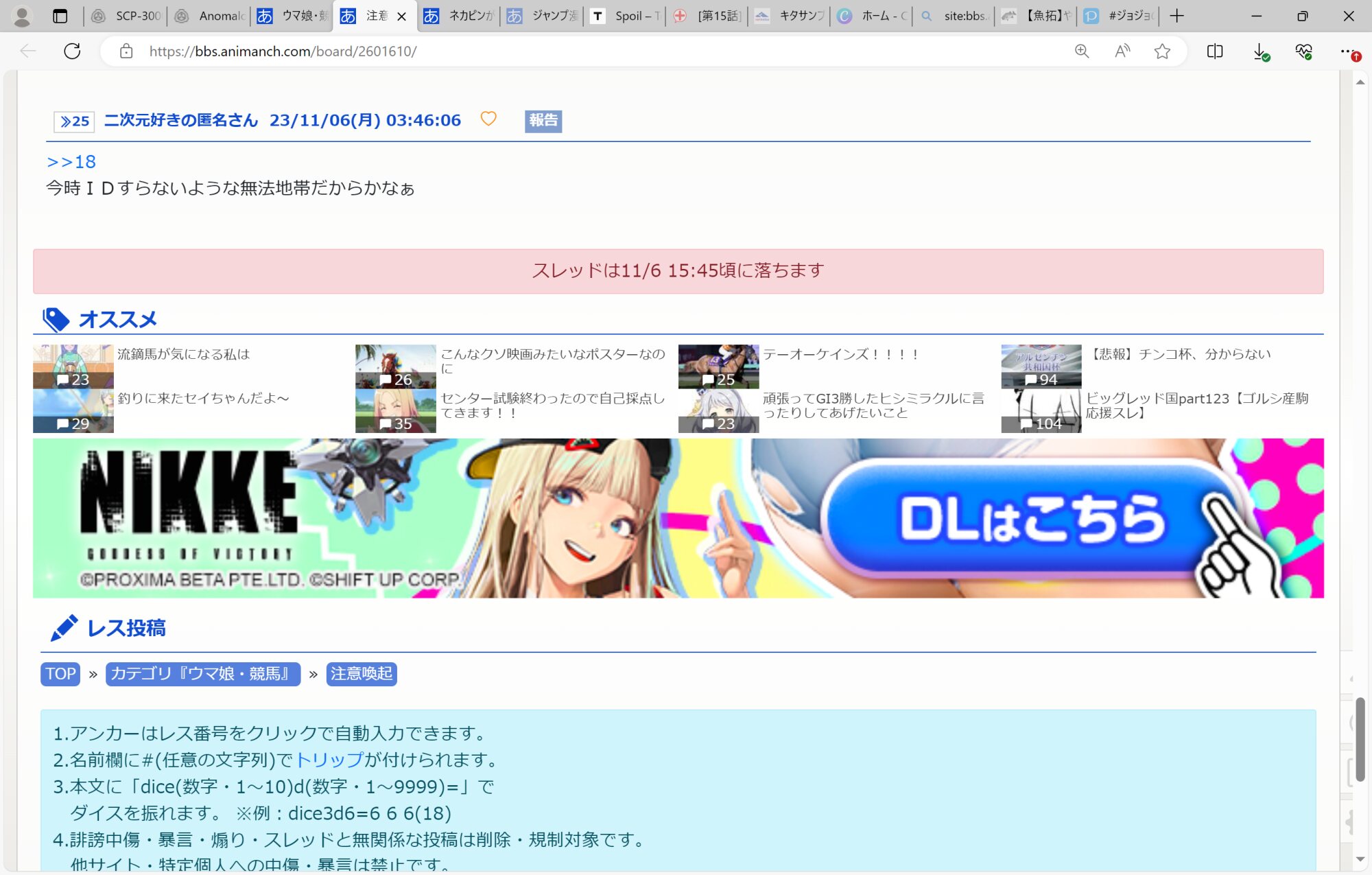The height and width of the screenshot is (875, 1372).
Task: Click the thumbnail with 35 comments
Action: coord(396,410)
